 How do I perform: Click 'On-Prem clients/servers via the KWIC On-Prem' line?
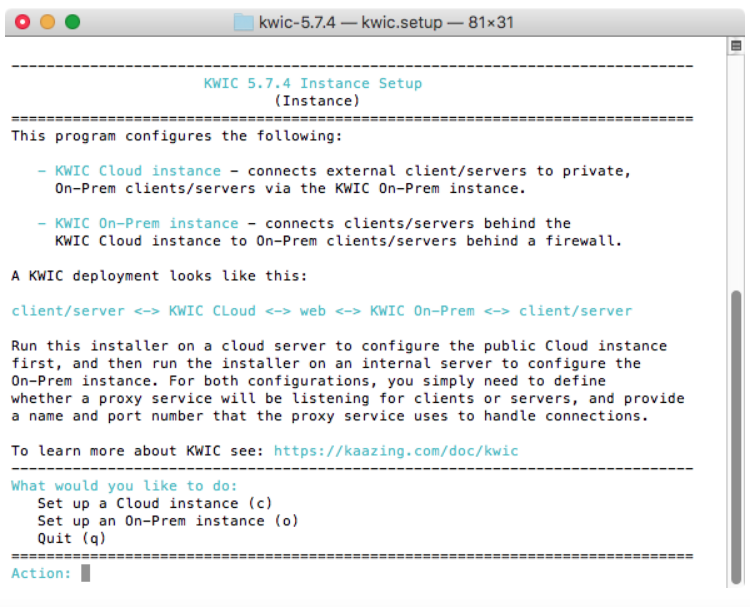tap(290, 188)
